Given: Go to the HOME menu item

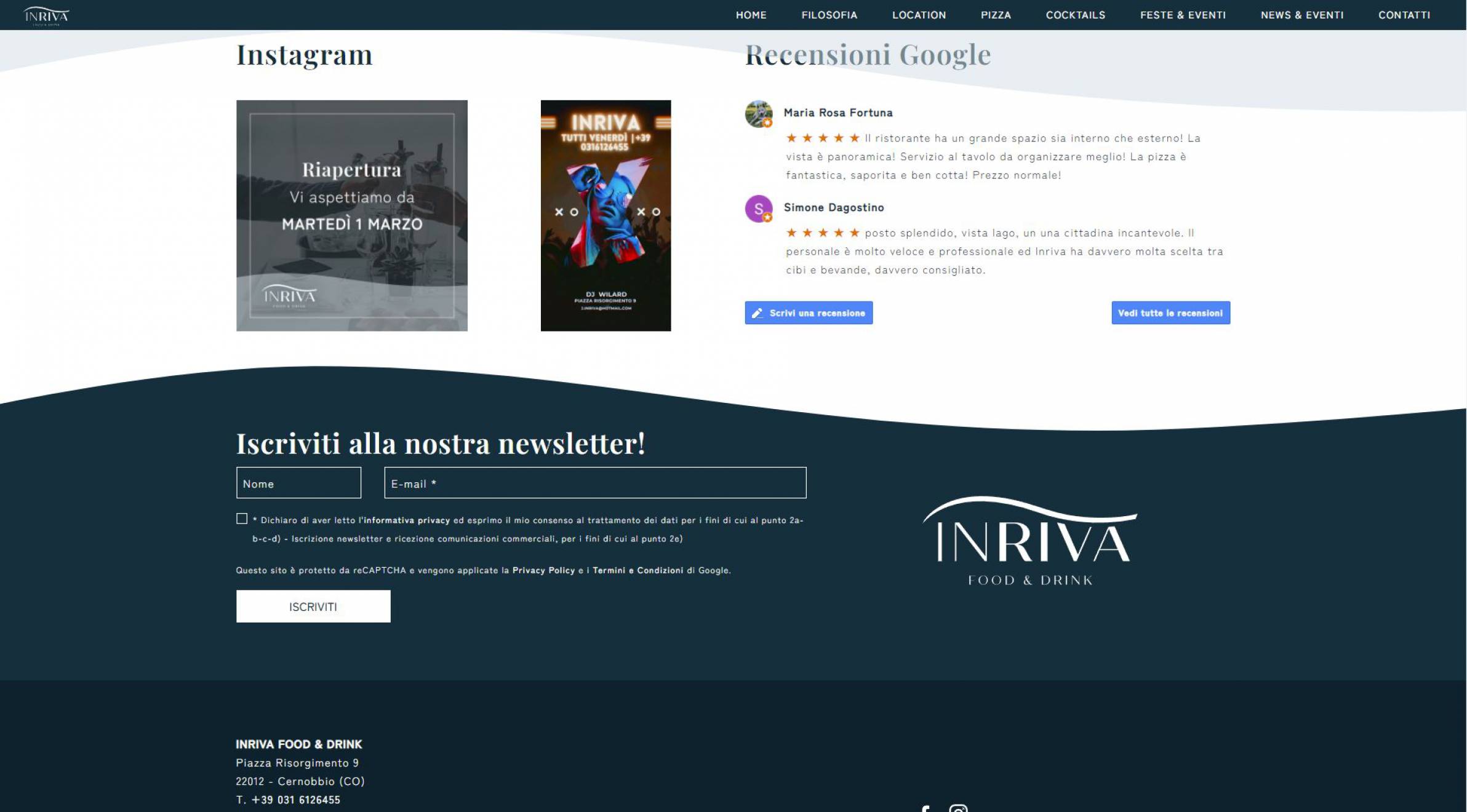Looking at the screenshot, I should point(751,15).
